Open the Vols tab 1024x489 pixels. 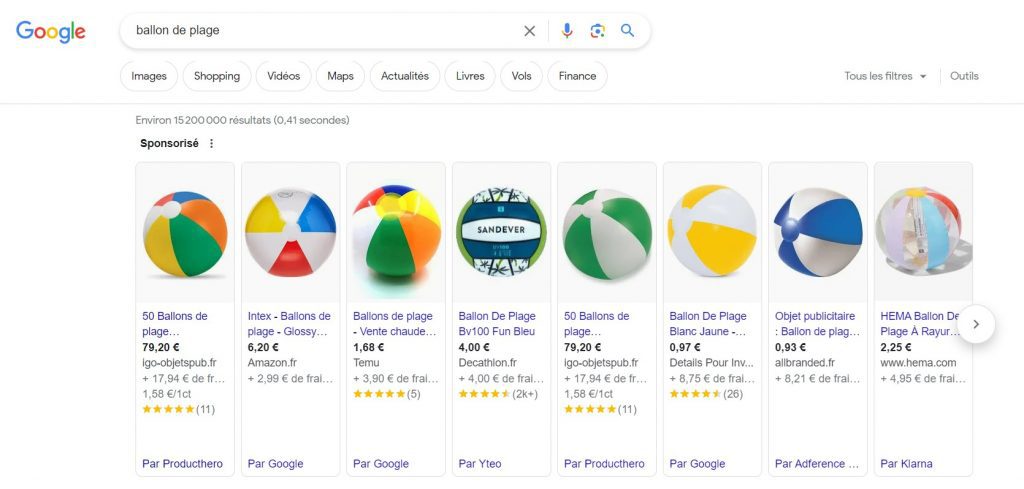521,76
